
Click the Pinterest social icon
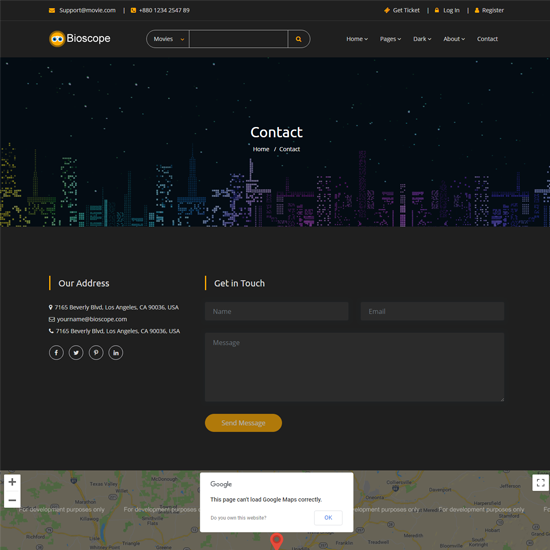pos(96,353)
